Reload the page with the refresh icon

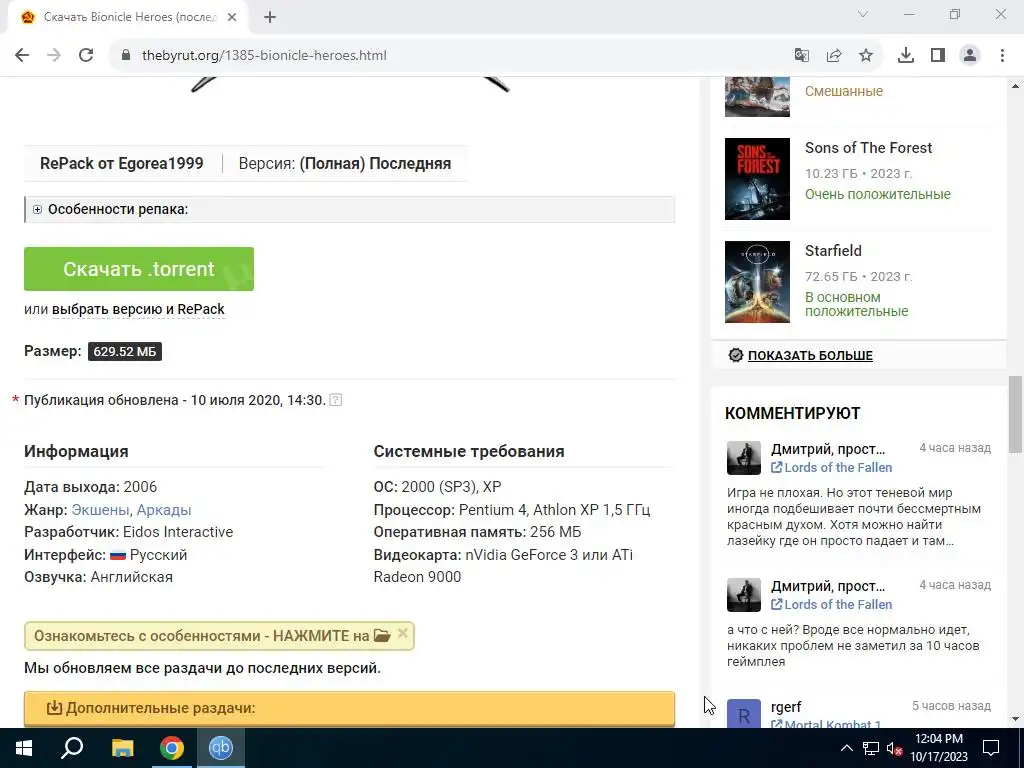tap(86, 56)
